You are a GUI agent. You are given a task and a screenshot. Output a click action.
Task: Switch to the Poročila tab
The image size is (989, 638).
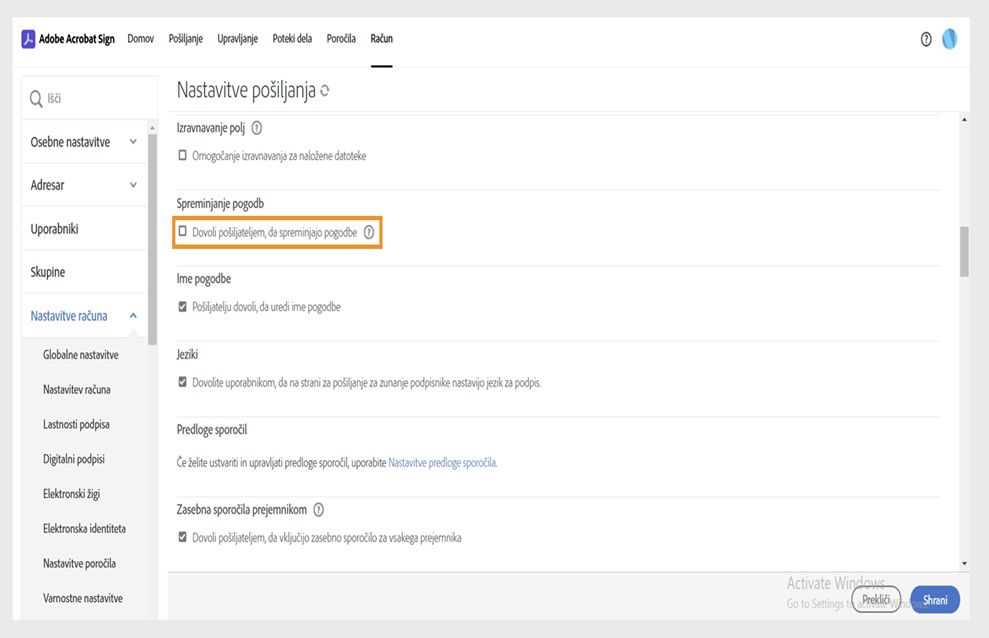(x=341, y=39)
